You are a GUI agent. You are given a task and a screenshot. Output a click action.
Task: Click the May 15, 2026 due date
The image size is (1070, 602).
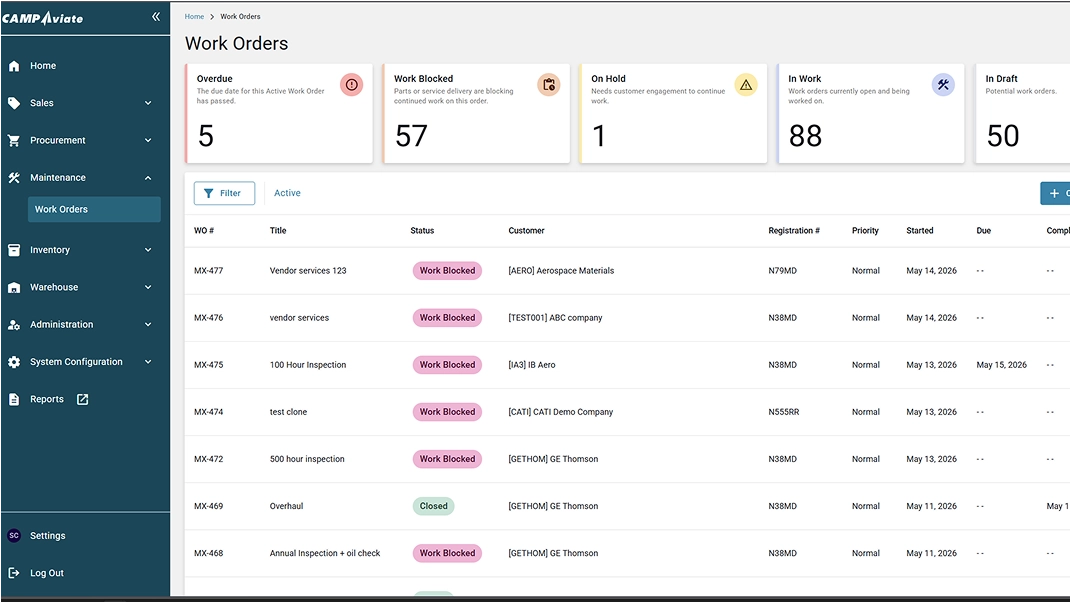1002,365
